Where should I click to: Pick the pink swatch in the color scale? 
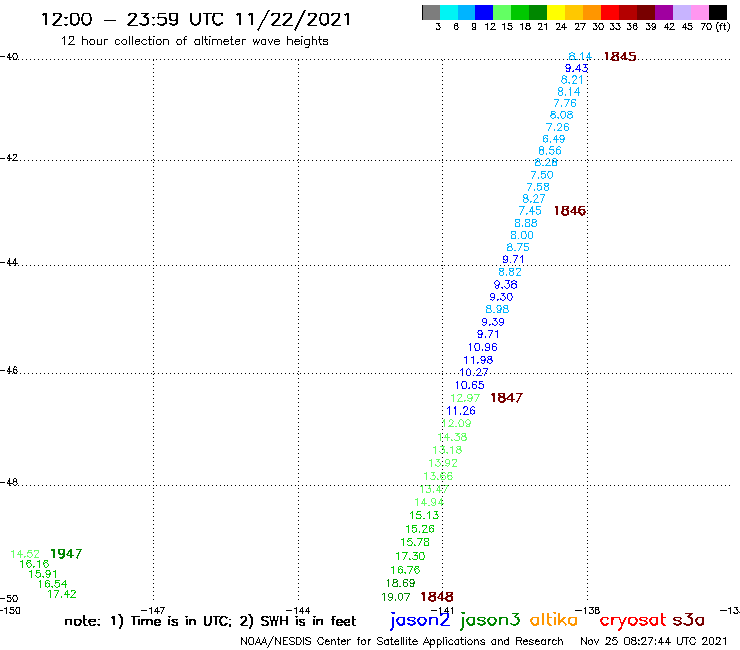[699, 12]
